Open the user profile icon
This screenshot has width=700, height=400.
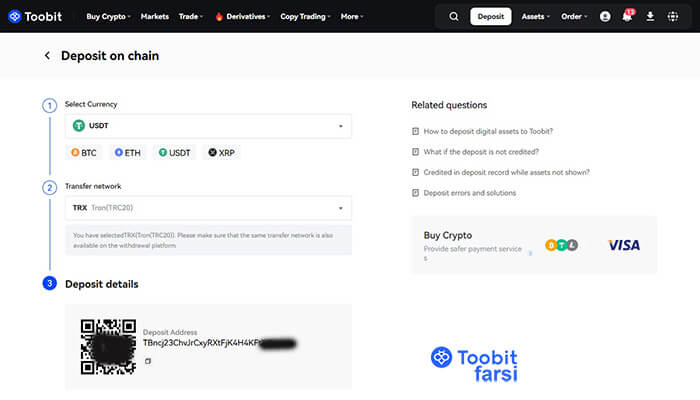point(605,17)
